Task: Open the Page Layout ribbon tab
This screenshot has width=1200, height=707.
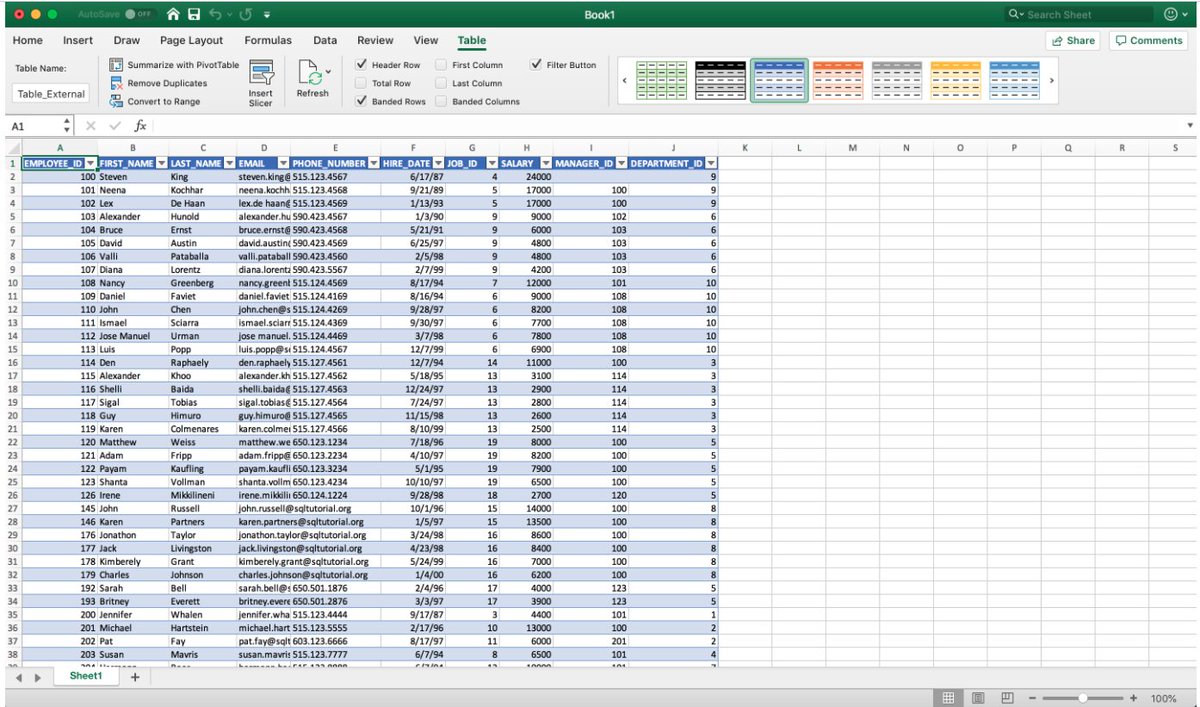Action: point(192,41)
